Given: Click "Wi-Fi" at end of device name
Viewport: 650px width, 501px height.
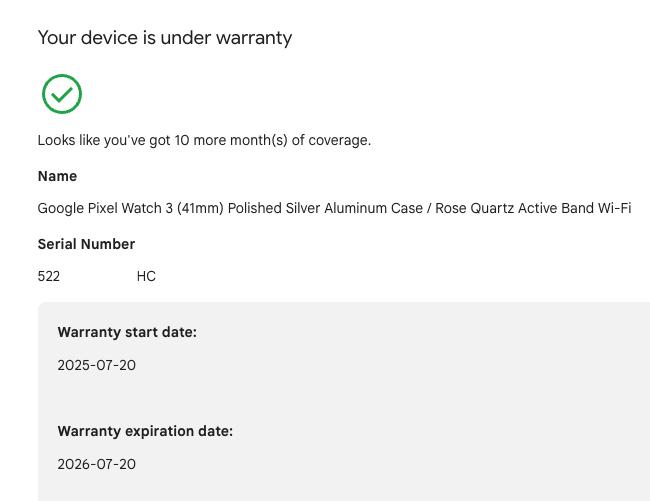Looking at the screenshot, I should (x=614, y=208).
